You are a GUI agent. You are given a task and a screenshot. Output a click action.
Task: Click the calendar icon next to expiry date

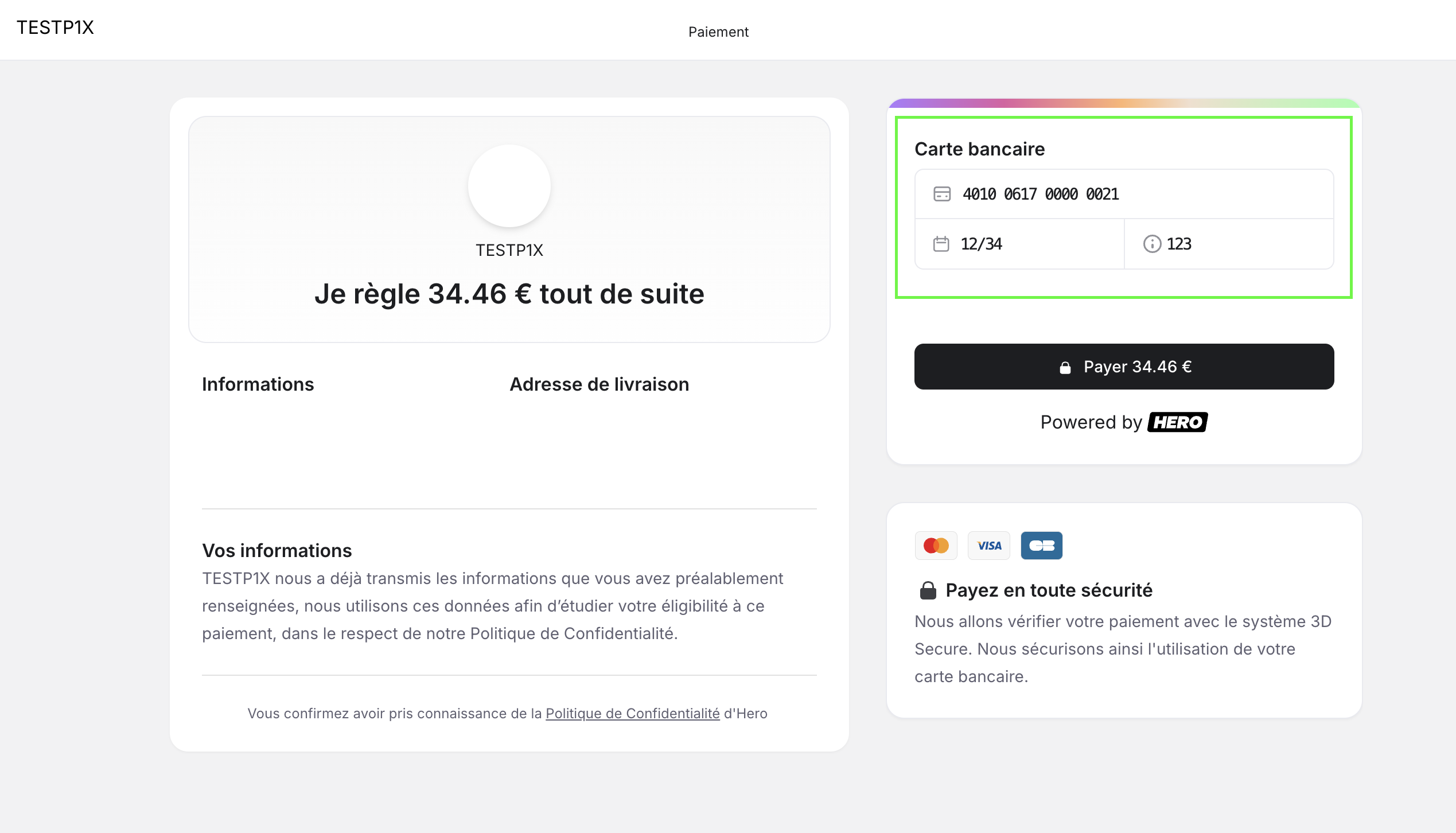(x=943, y=244)
